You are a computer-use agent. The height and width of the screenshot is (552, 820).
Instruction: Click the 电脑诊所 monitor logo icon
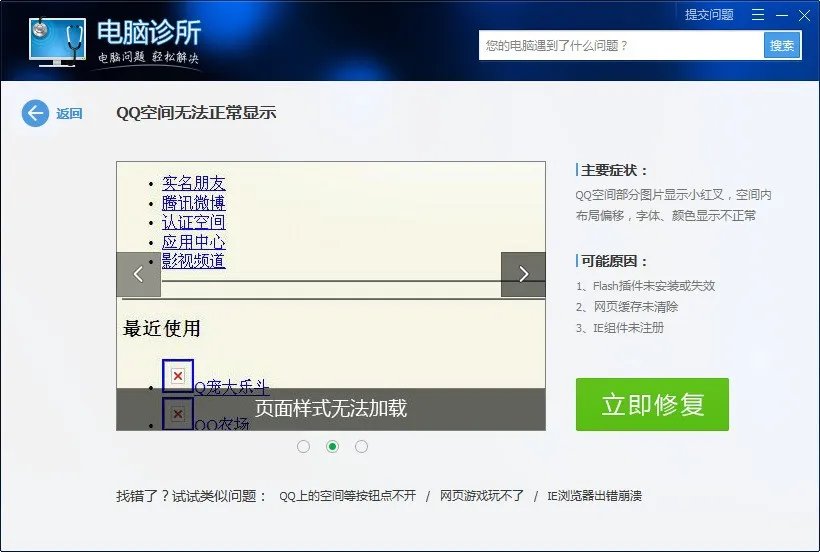tap(58, 41)
